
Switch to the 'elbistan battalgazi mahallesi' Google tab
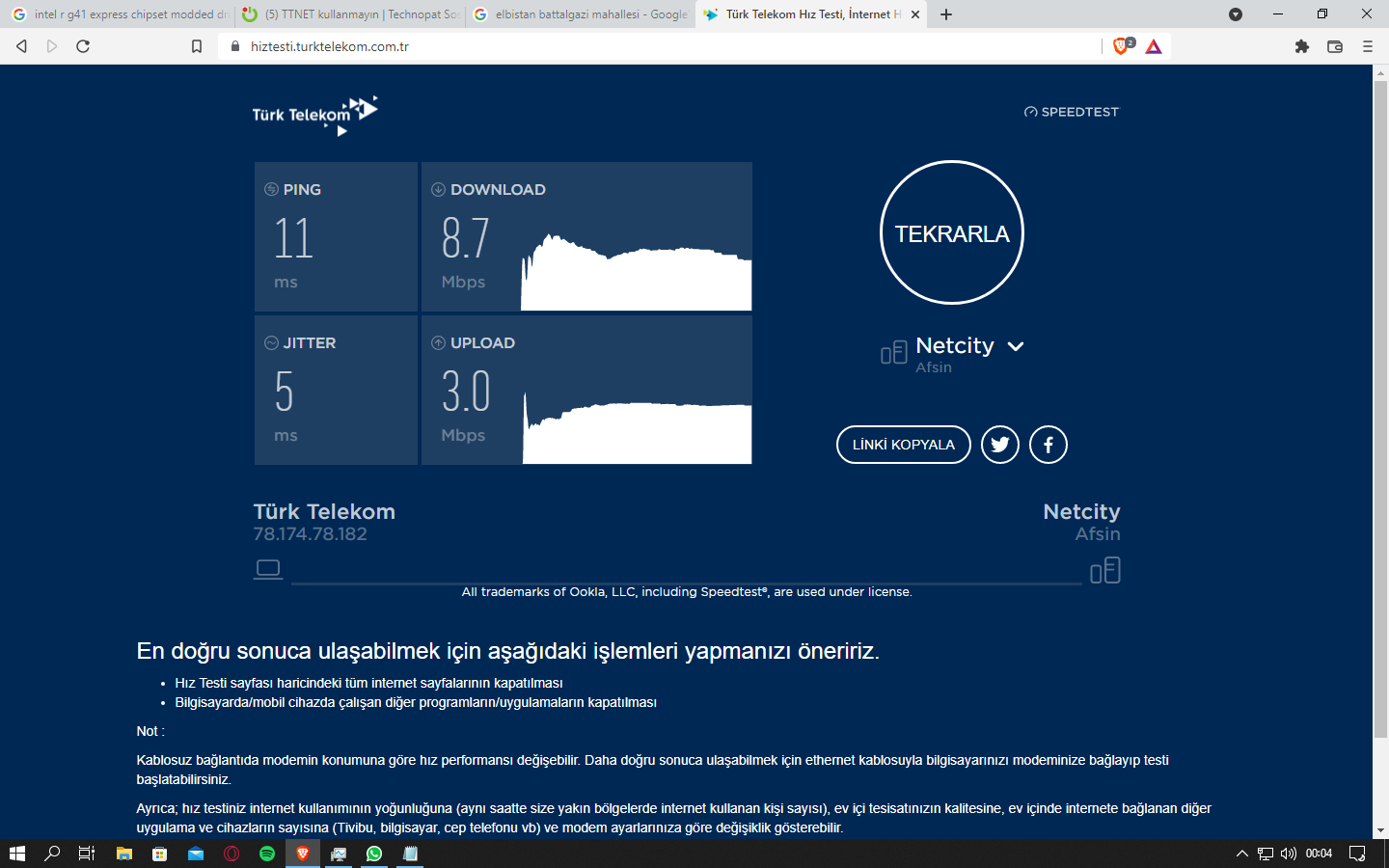point(582,14)
